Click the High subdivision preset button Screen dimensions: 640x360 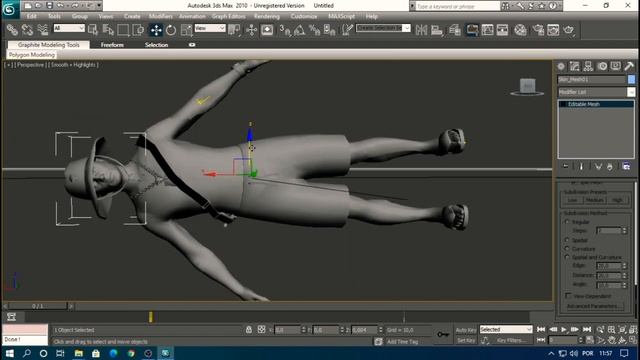pos(617,200)
